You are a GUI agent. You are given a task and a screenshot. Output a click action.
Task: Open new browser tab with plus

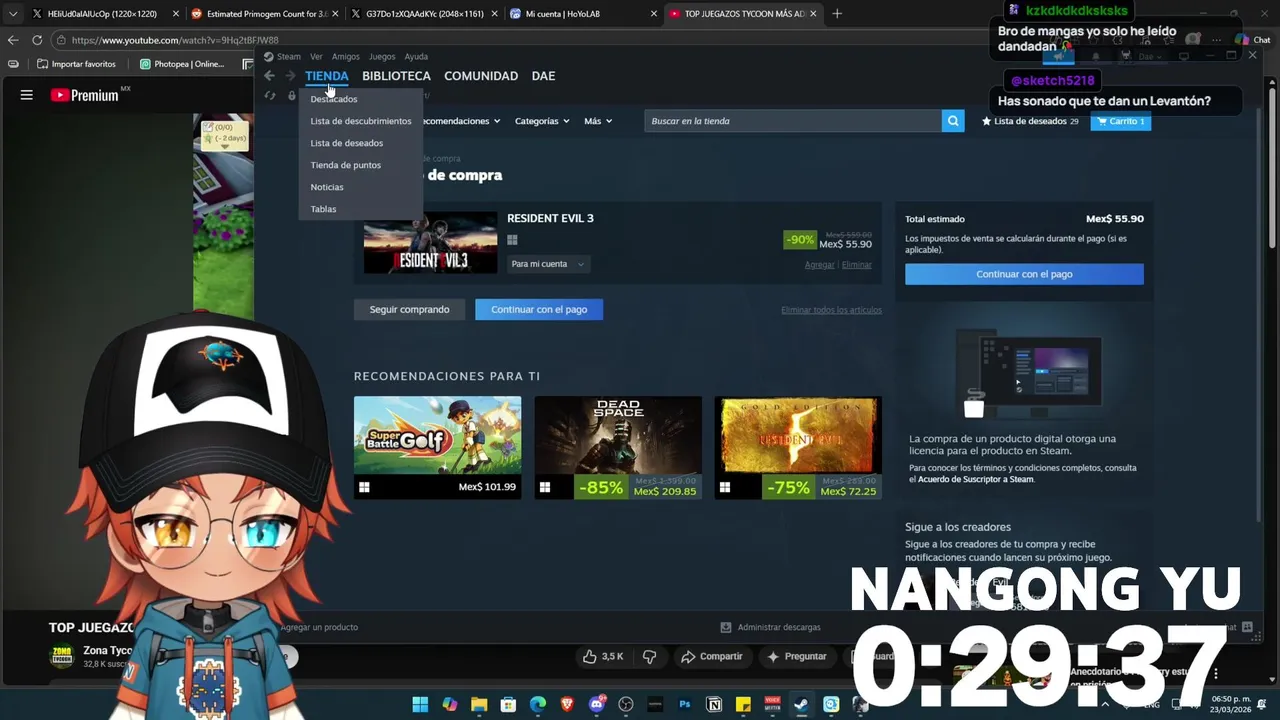point(837,14)
